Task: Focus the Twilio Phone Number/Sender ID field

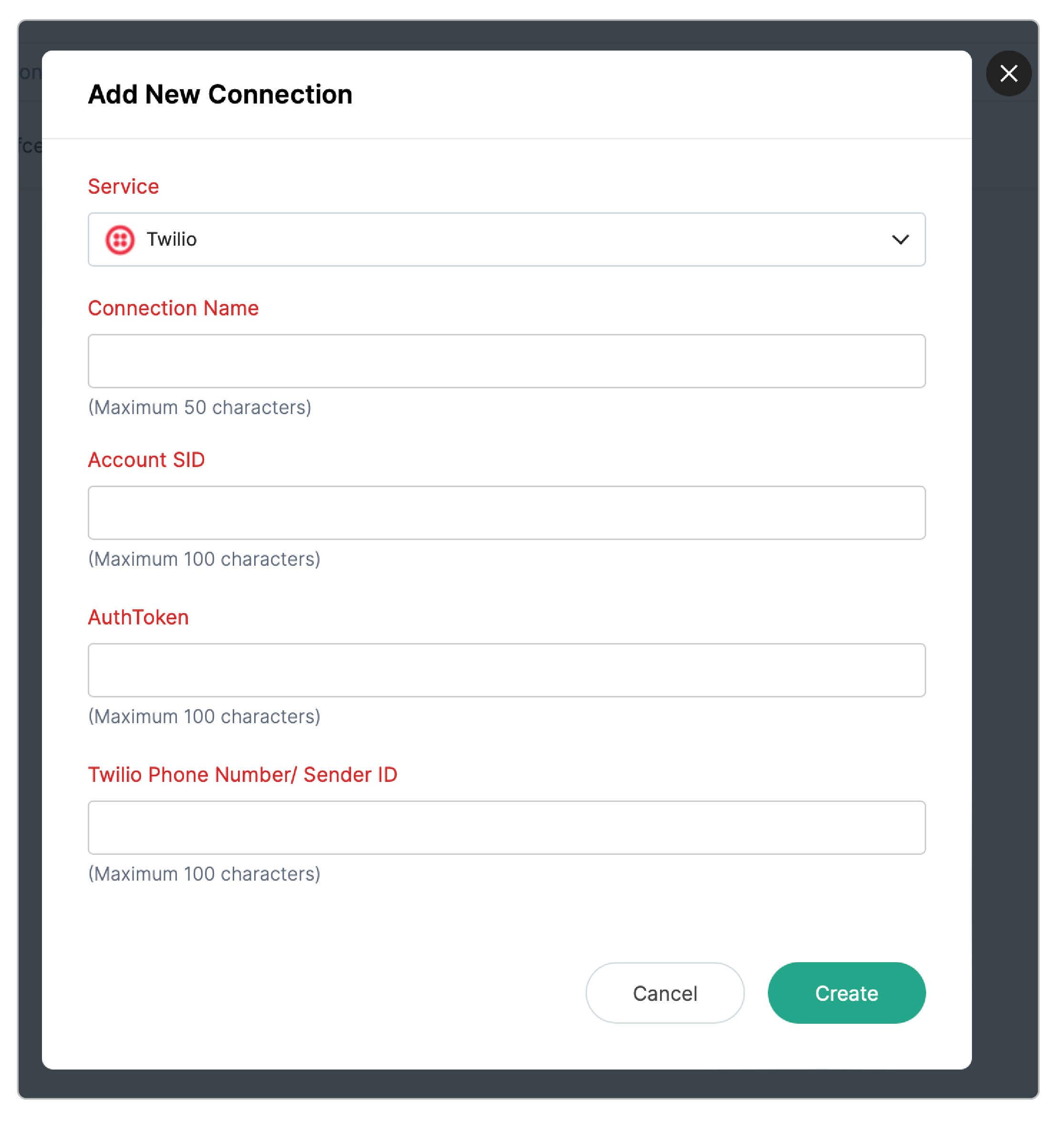Action: [x=506, y=827]
